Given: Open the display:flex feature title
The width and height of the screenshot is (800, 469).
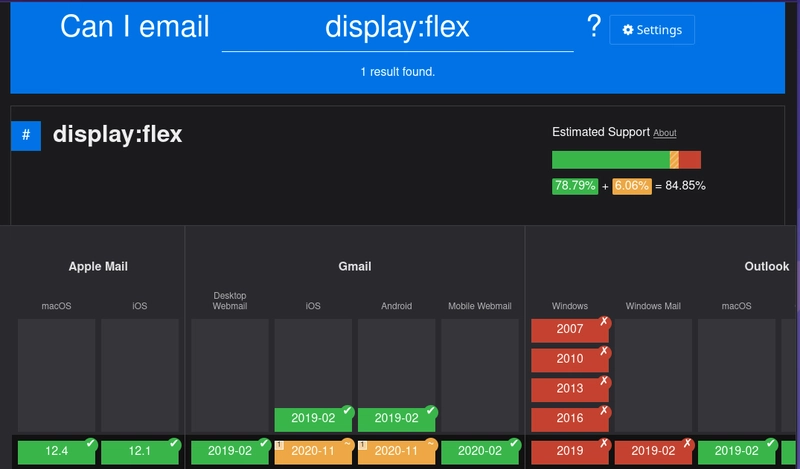Looking at the screenshot, I should pos(117,134).
